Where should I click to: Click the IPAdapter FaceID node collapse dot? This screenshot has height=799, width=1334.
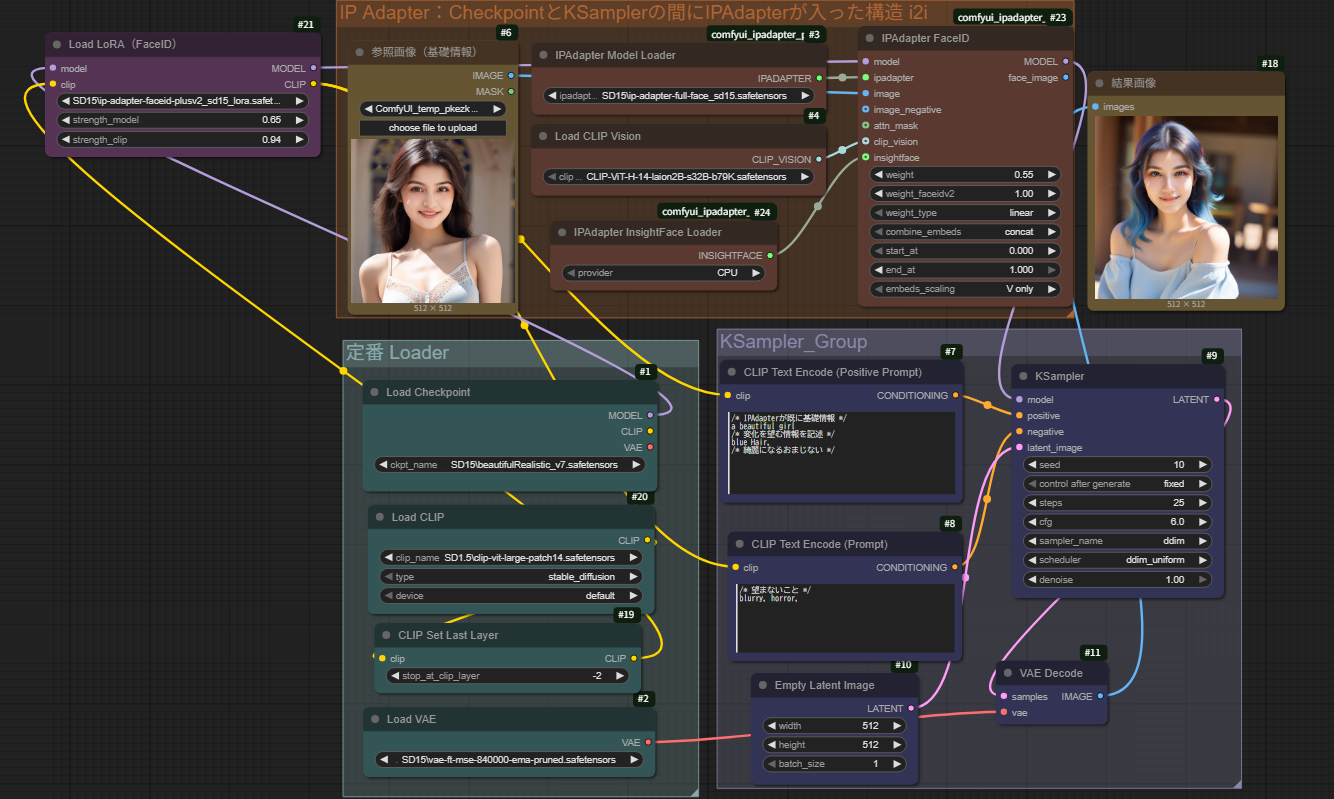(873, 39)
